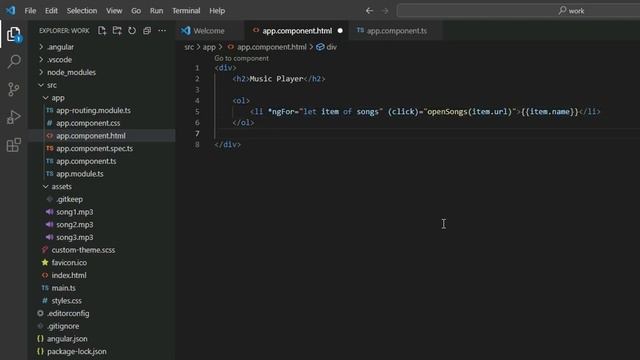Viewport: 640px width, 360px height.
Task: Click the New Folder icon in Explorer
Action: [117, 31]
